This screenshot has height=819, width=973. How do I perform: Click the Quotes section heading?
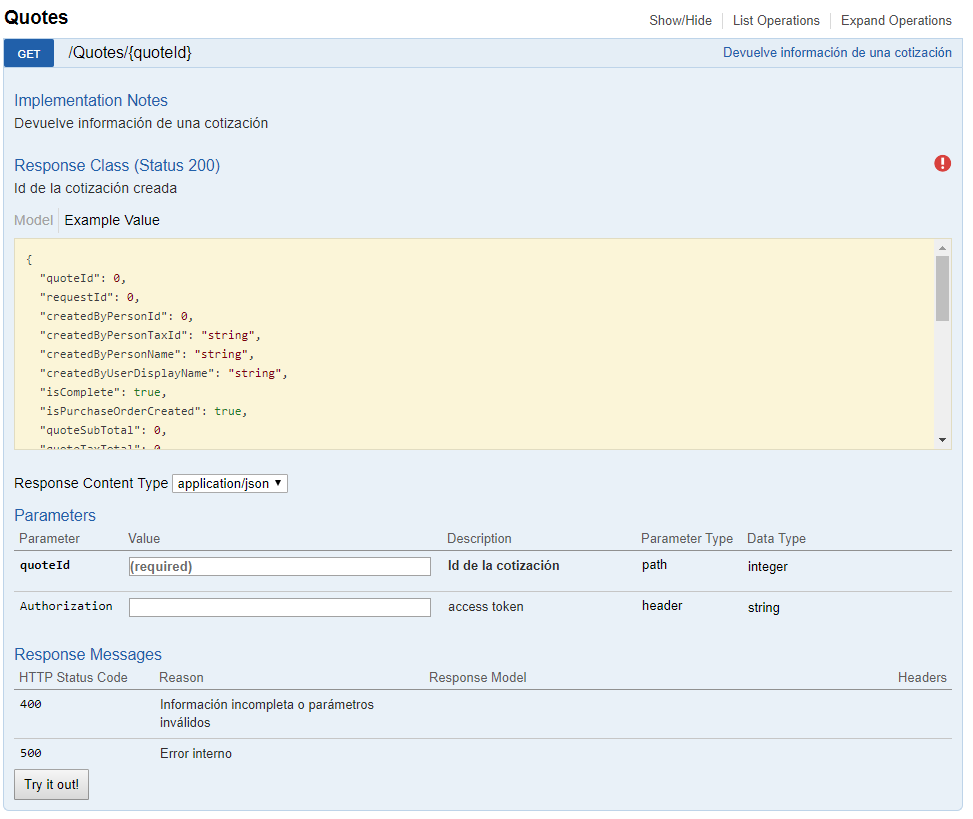(x=37, y=17)
